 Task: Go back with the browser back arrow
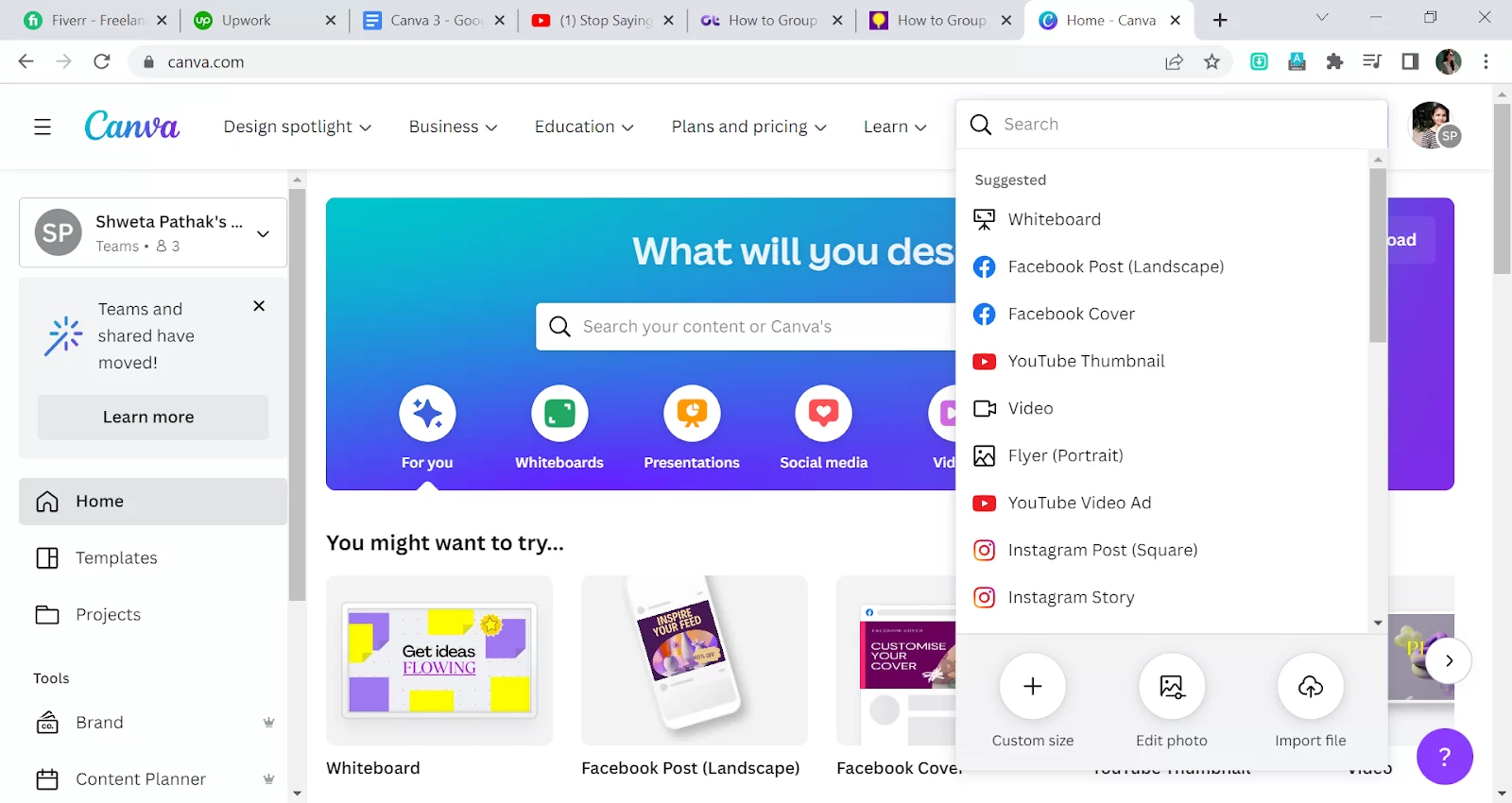point(26,61)
